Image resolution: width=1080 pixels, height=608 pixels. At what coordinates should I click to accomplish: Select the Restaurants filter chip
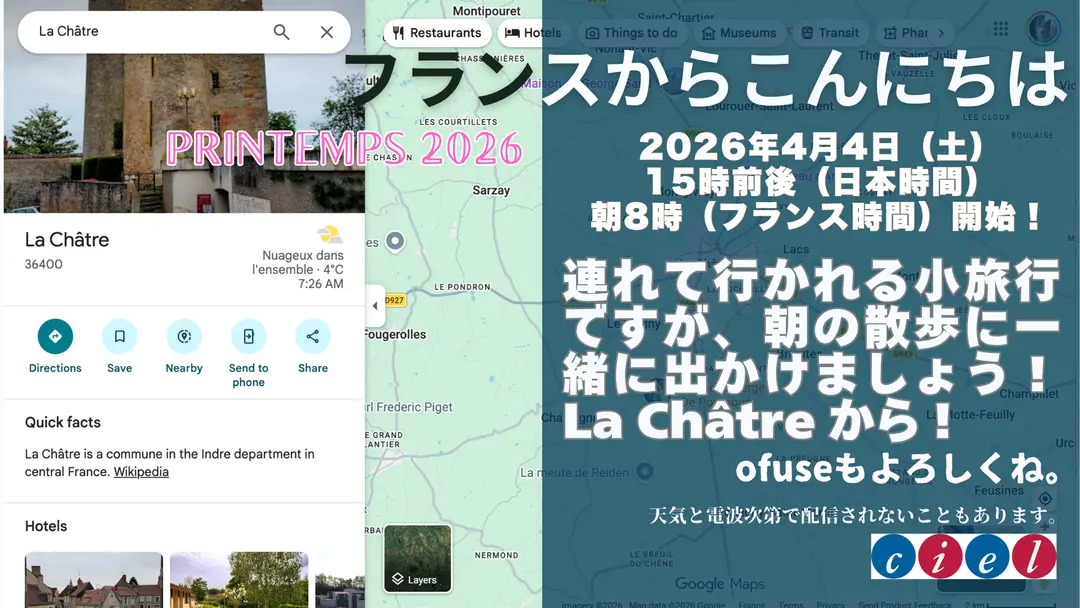point(437,32)
